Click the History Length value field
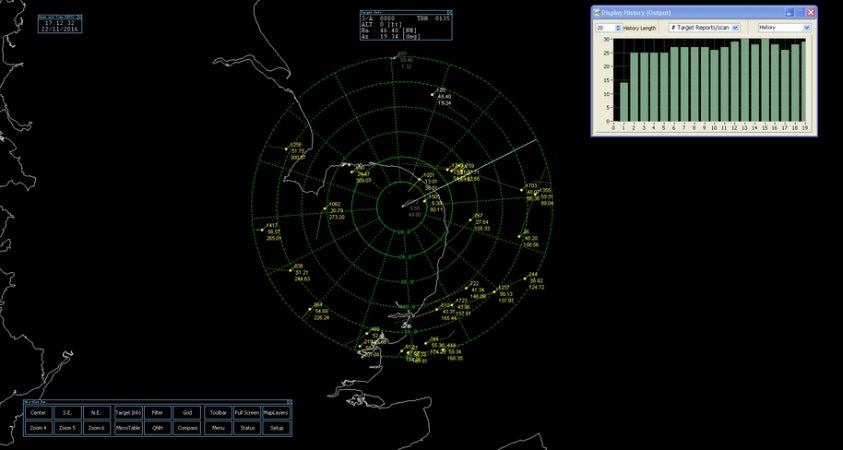Viewport: 843px width, 450px height. [x=603, y=28]
